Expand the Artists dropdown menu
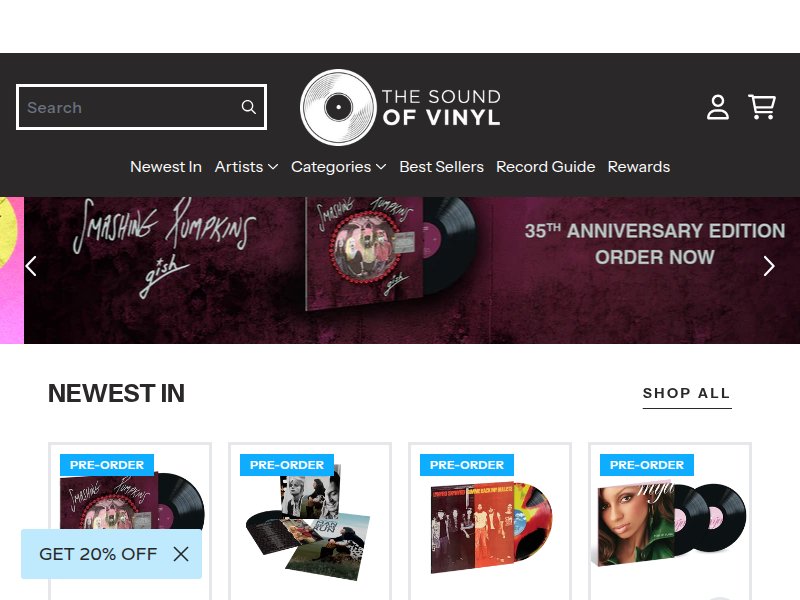 pyautogui.click(x=239, y=167)
